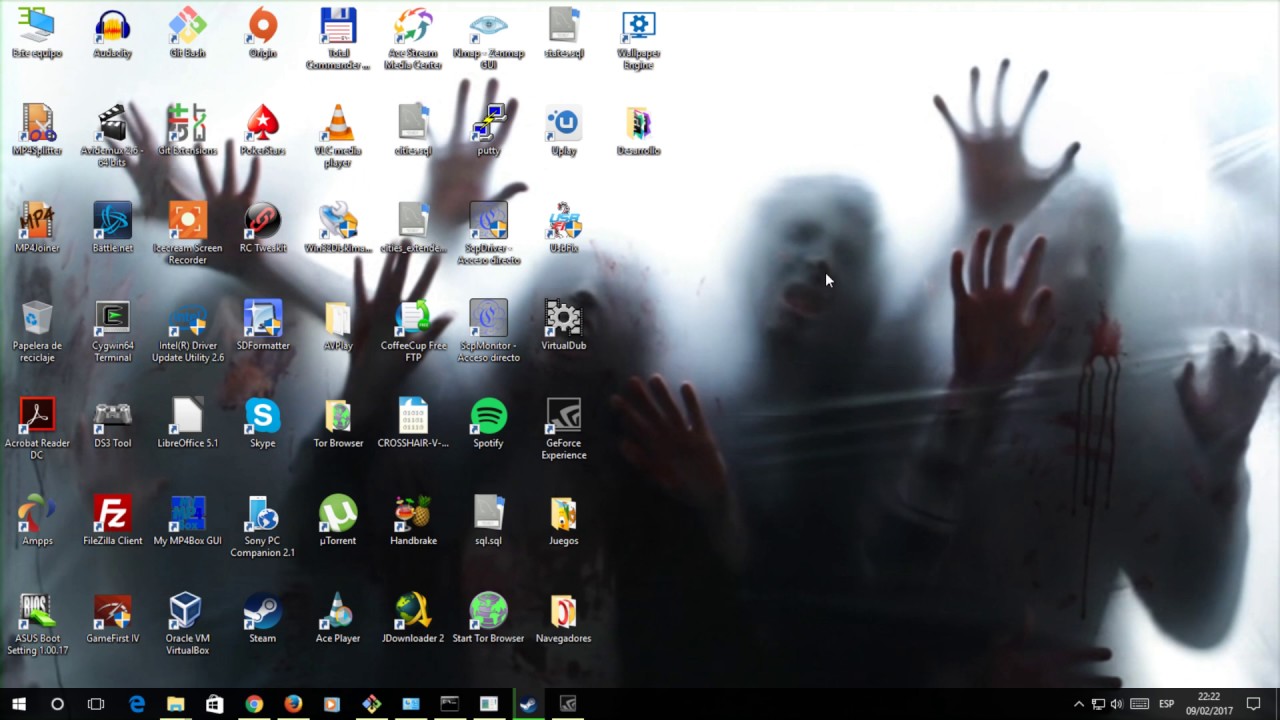Open the Start menu
The width and height of the screenshot is (1280, 720).
(x=19, y=705)
